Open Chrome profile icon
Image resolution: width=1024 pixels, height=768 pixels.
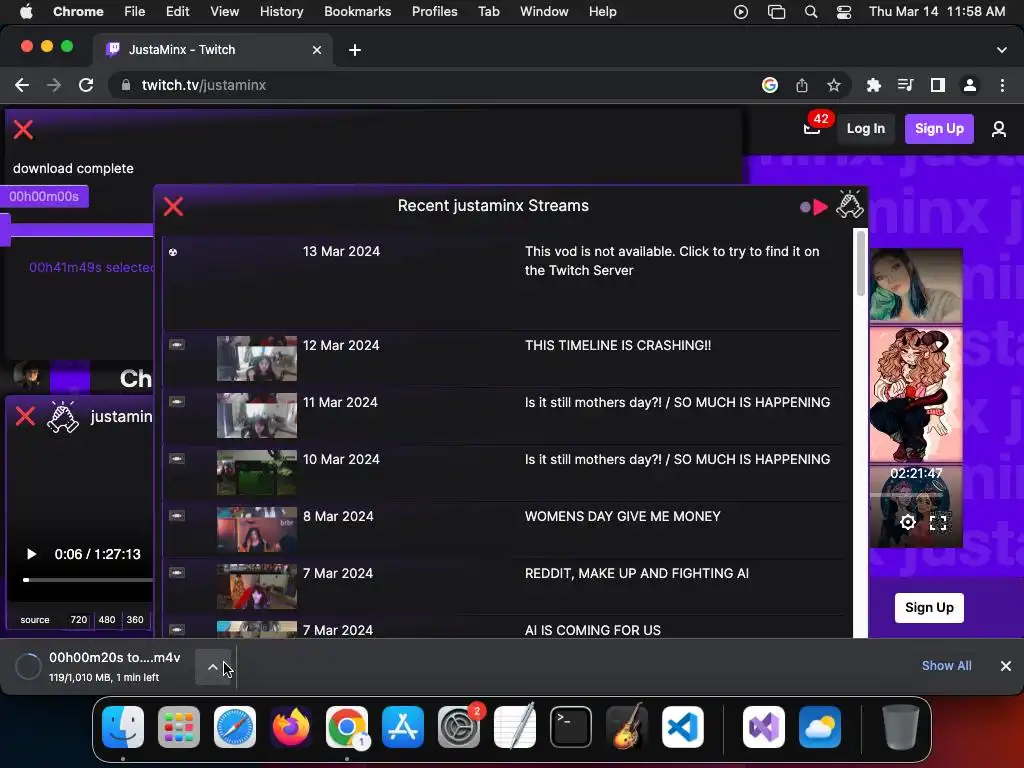click(x=970, y=85)
